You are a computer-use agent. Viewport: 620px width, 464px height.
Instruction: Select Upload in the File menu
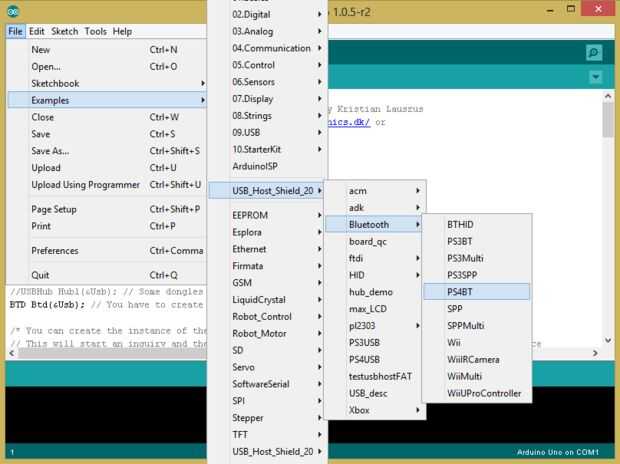(107, 168)
